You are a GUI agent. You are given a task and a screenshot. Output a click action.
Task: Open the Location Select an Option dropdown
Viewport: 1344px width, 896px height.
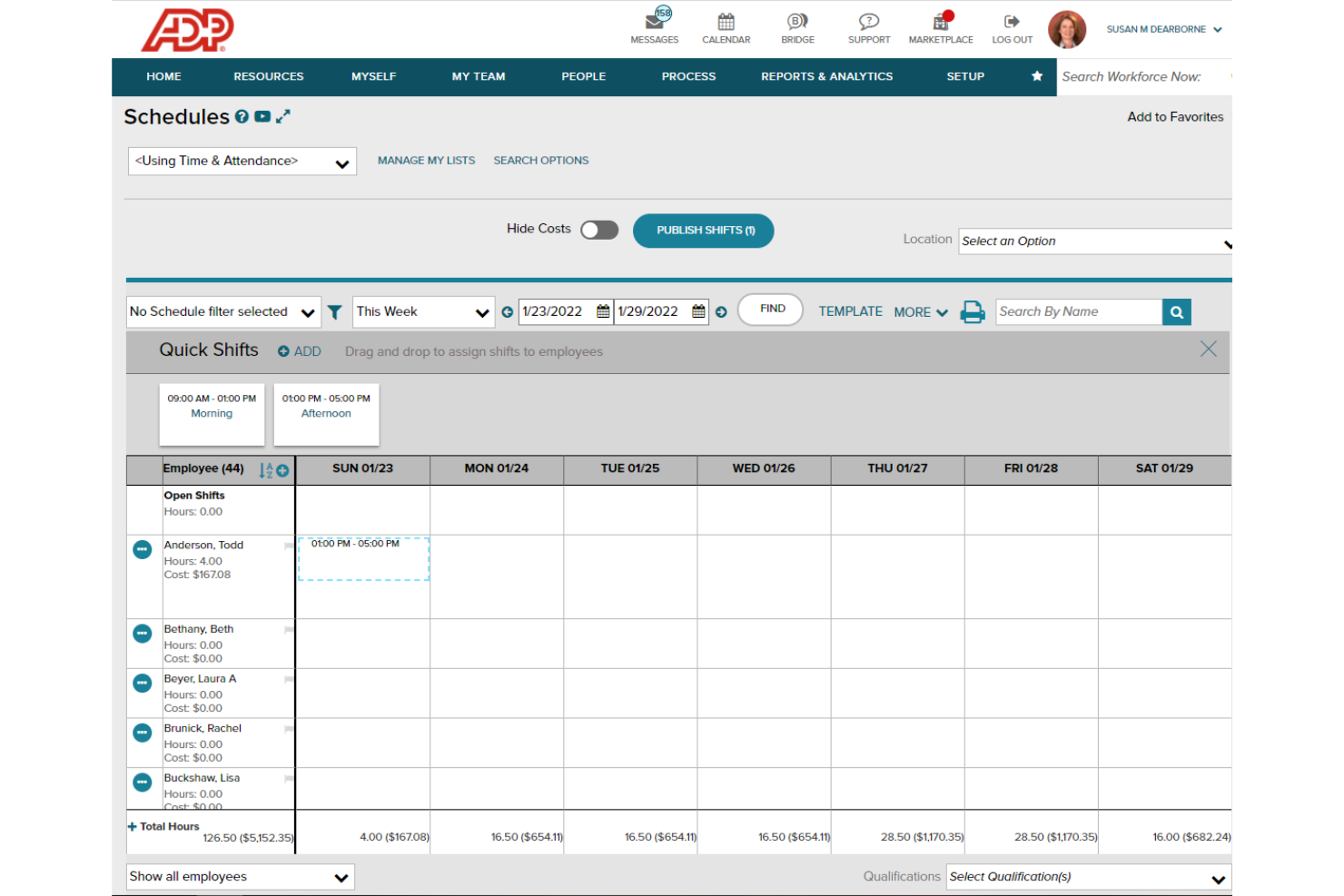point(1094,241)
